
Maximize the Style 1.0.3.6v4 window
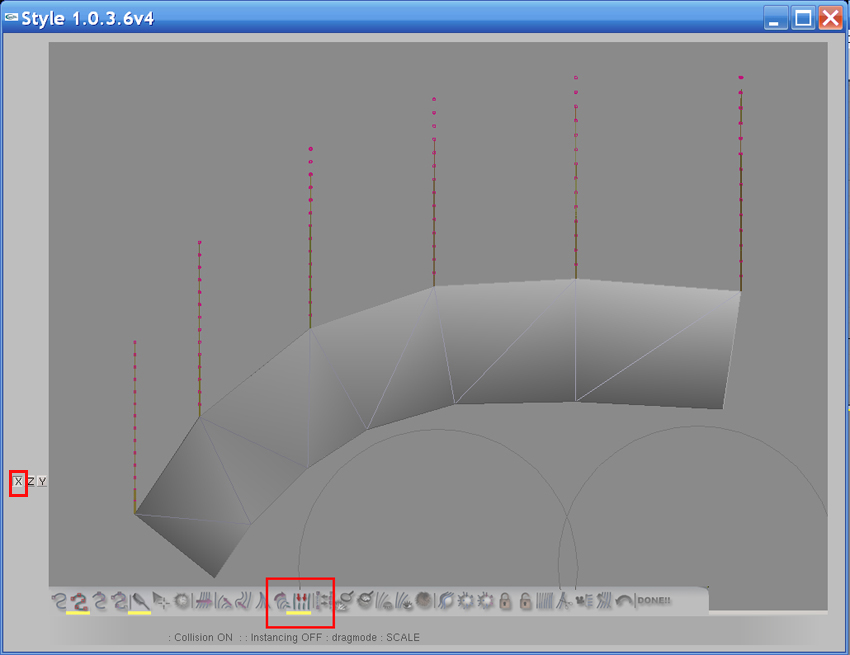point(803,18)
